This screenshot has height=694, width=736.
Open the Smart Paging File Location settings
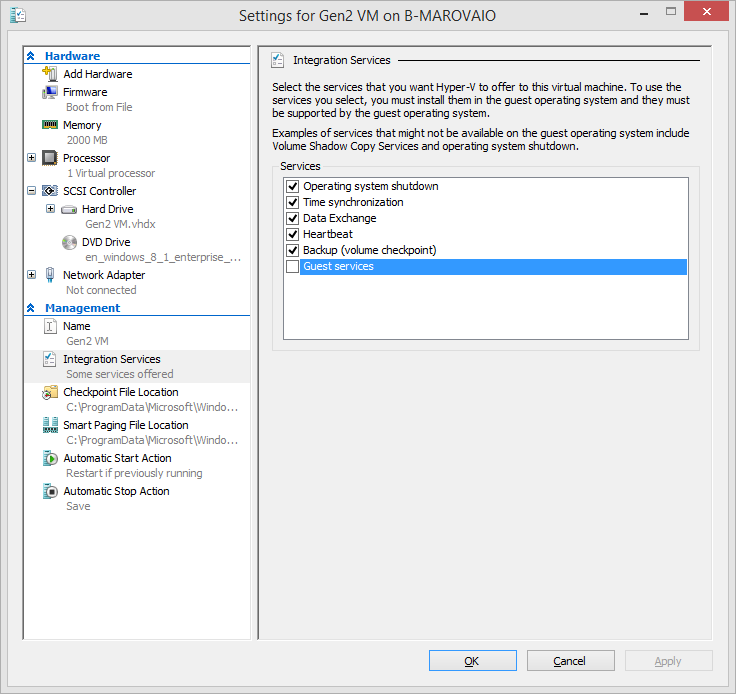pos(125,425)
